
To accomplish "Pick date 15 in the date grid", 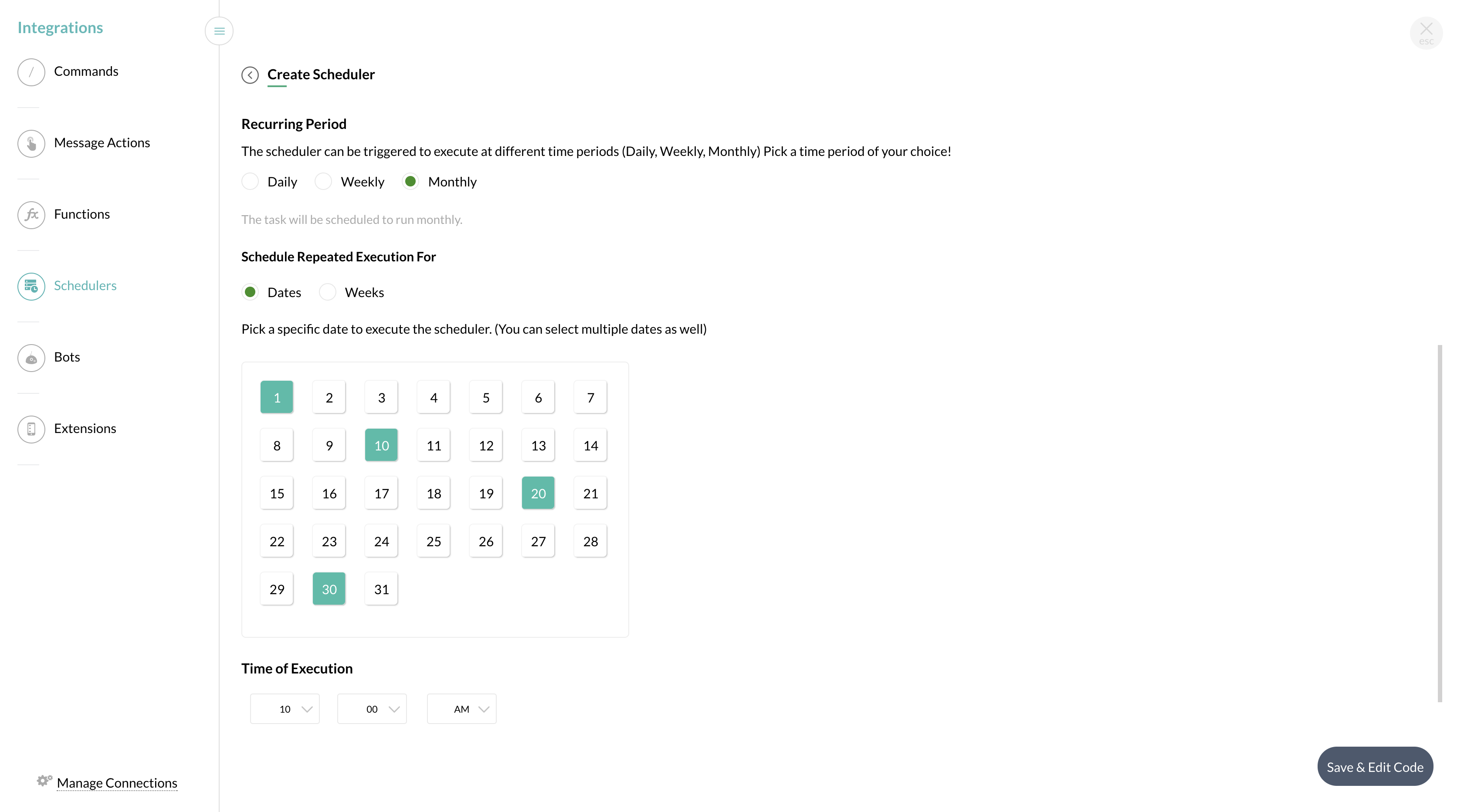I will [x=277, y=493].
